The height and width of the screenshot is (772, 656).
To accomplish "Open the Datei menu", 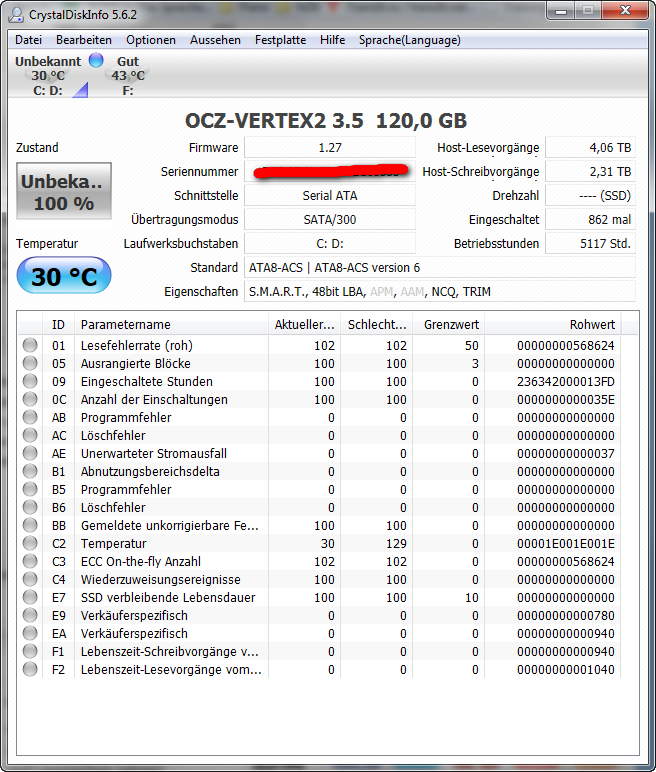I will [x=28, y=40].
